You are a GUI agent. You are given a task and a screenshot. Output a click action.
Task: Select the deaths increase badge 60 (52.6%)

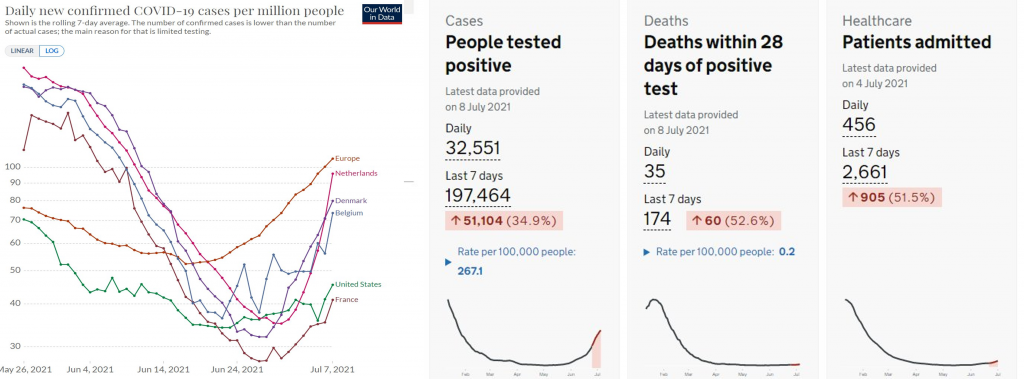pyautogui.click(x=733, y=221)
